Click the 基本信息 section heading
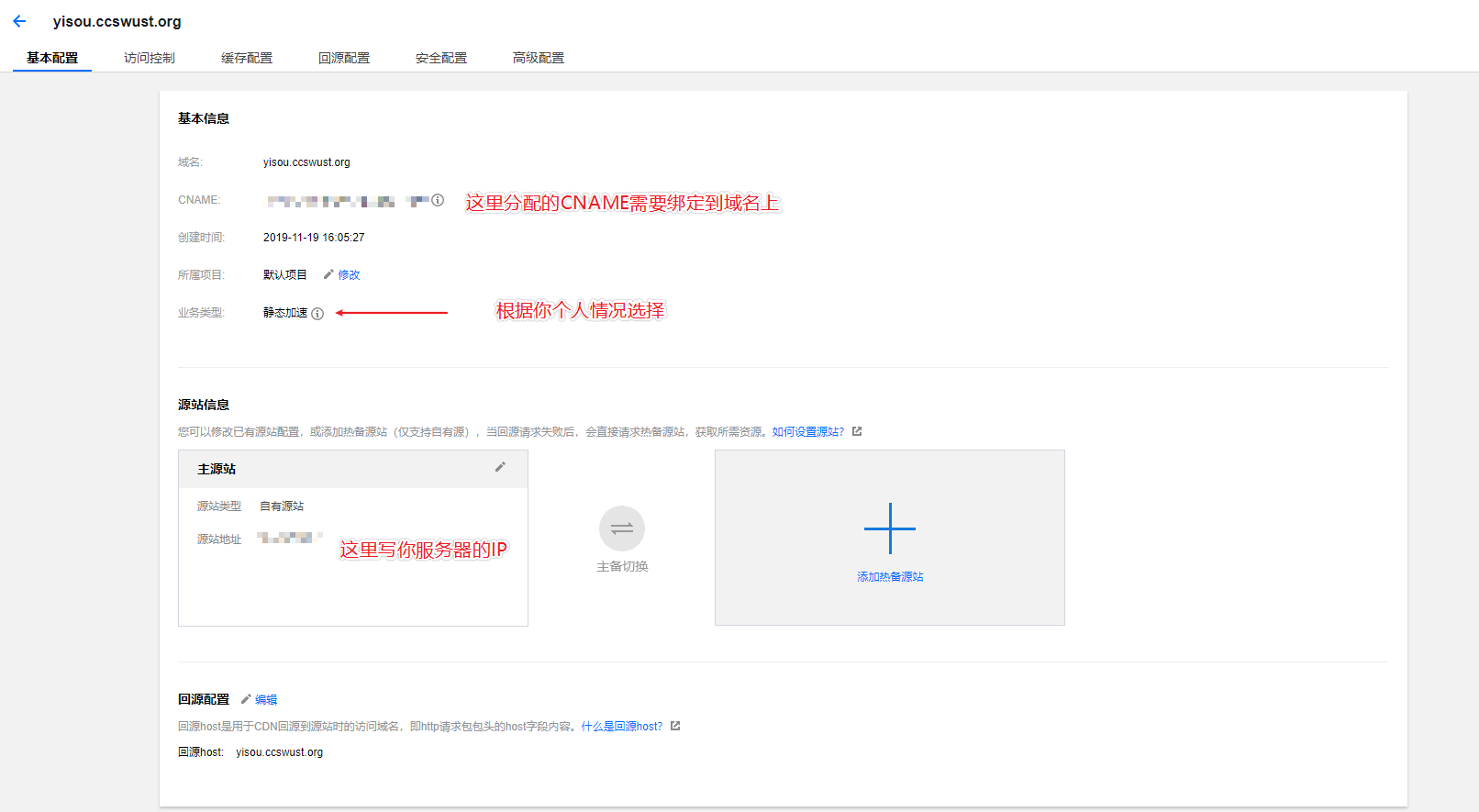This screenshot has width=1479, height=812. click(x=204, y=118)
